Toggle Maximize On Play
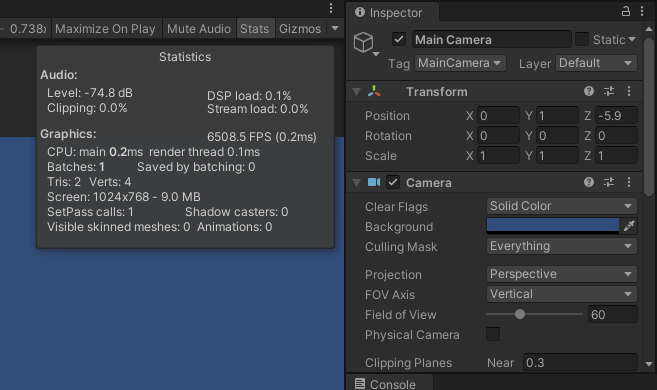The width and height of the screenshot is (657, 390). coord(105,28)
